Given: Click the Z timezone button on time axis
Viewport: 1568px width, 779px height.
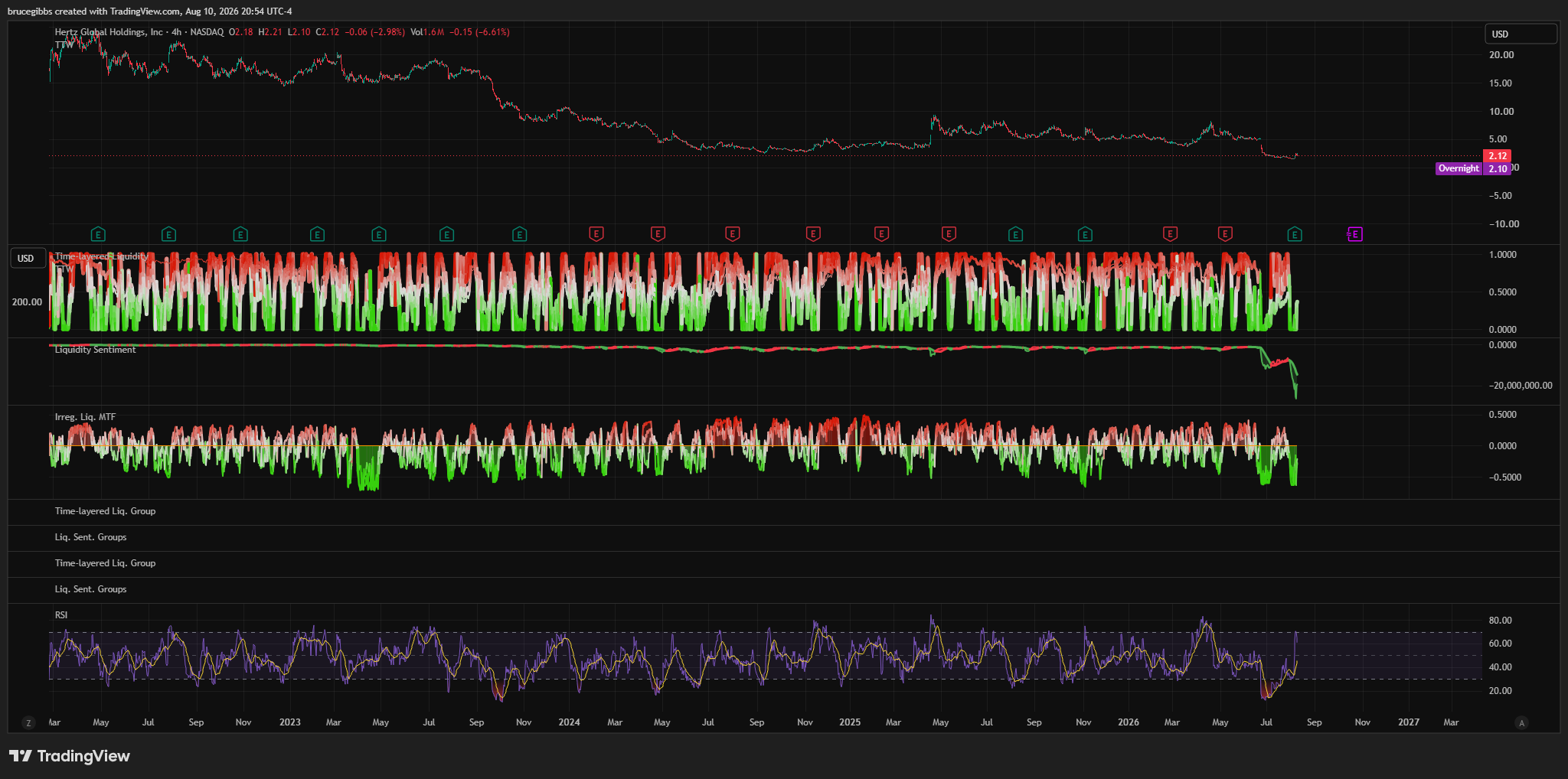Looking at the screenshot, I should click(29, 723).
